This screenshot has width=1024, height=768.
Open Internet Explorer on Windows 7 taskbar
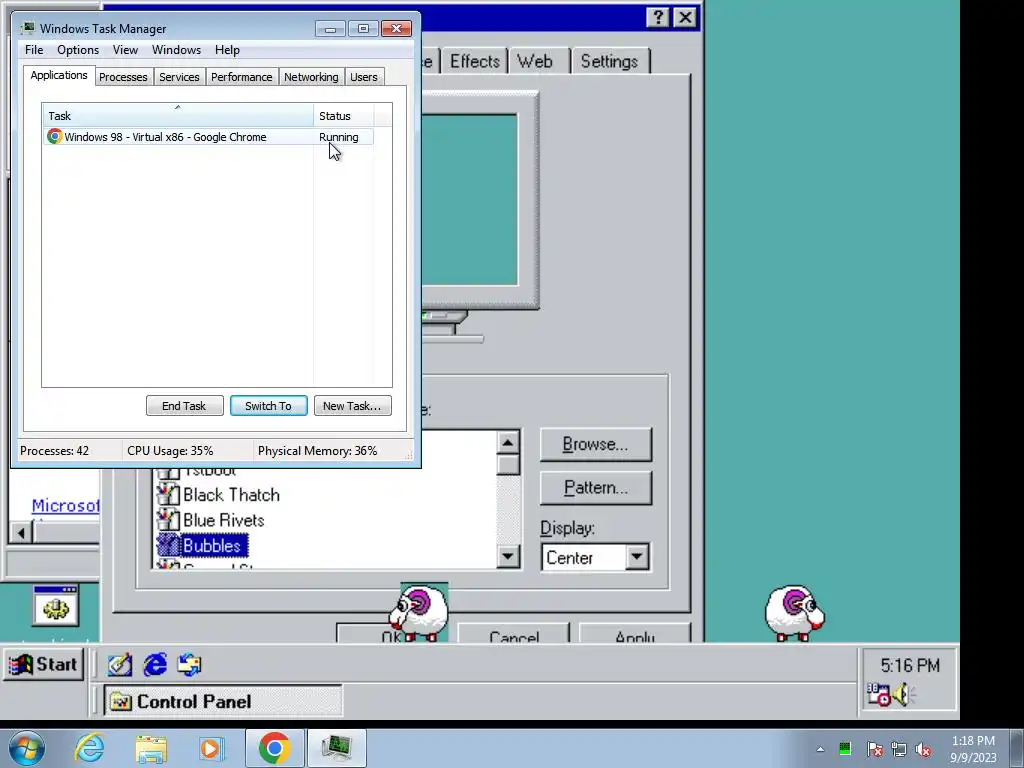[x=89, y=748]
